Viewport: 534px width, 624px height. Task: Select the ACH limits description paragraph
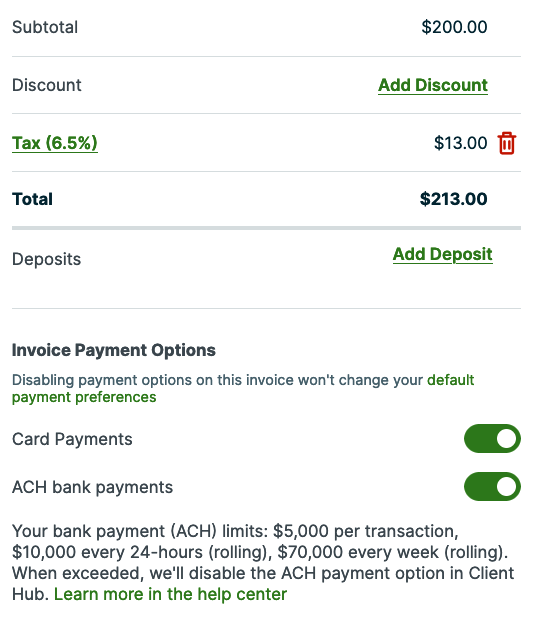click(263, 562)
